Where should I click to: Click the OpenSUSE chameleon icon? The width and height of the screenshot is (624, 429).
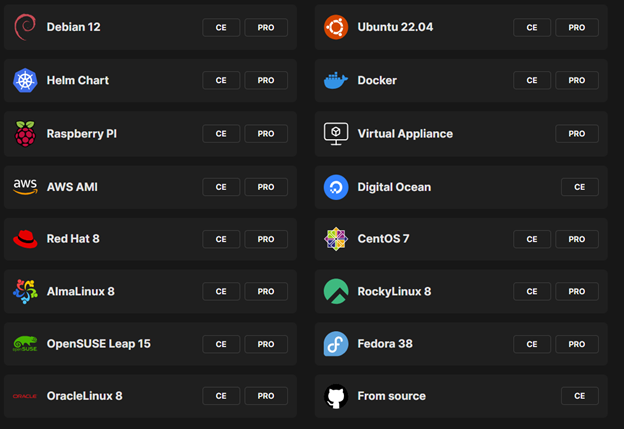25,344
